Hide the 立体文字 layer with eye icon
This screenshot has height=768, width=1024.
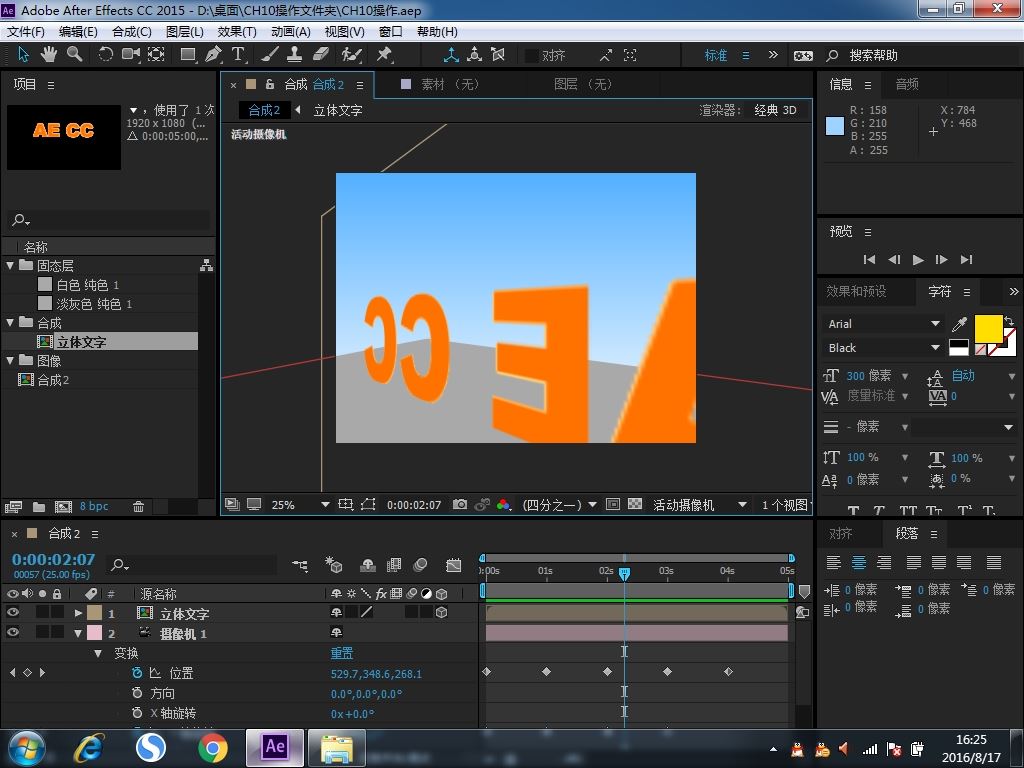click(x=13, y=613)
